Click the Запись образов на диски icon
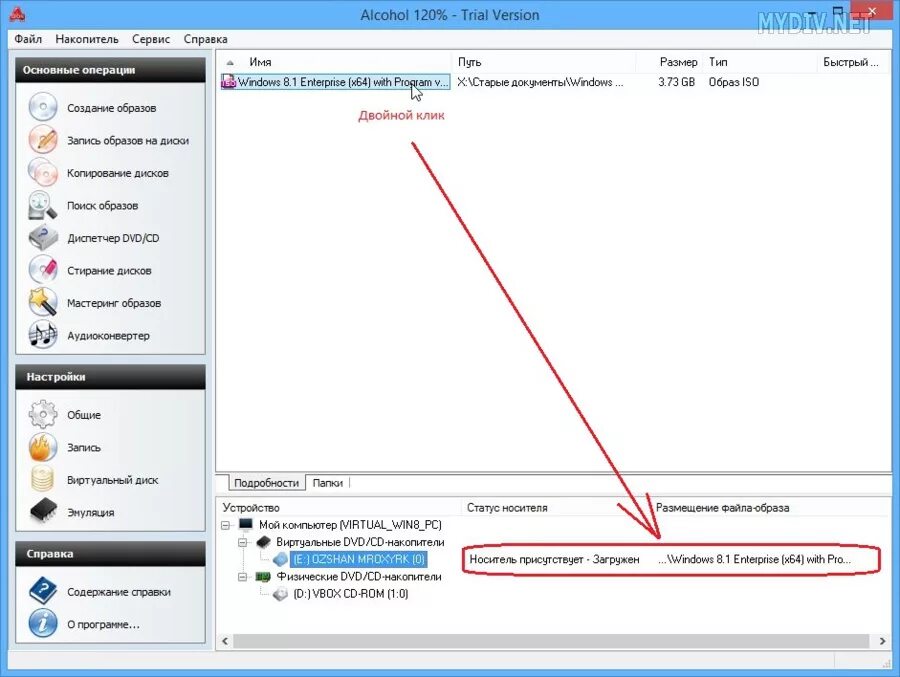Screen dimensions: 900x677 (43, 140)
